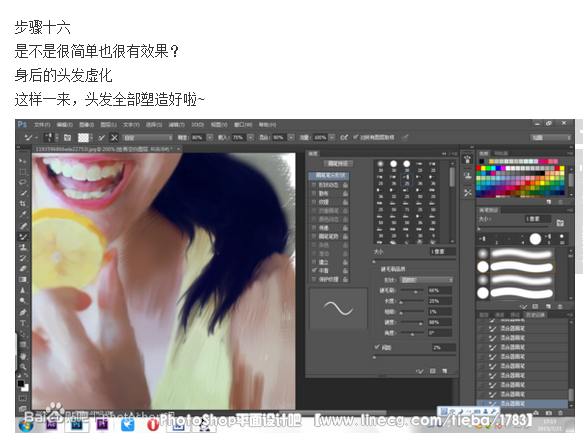Viewport: 583px width, 437px height.
Task: Open the 文件(F) File menu
Action: coord(42,125)
